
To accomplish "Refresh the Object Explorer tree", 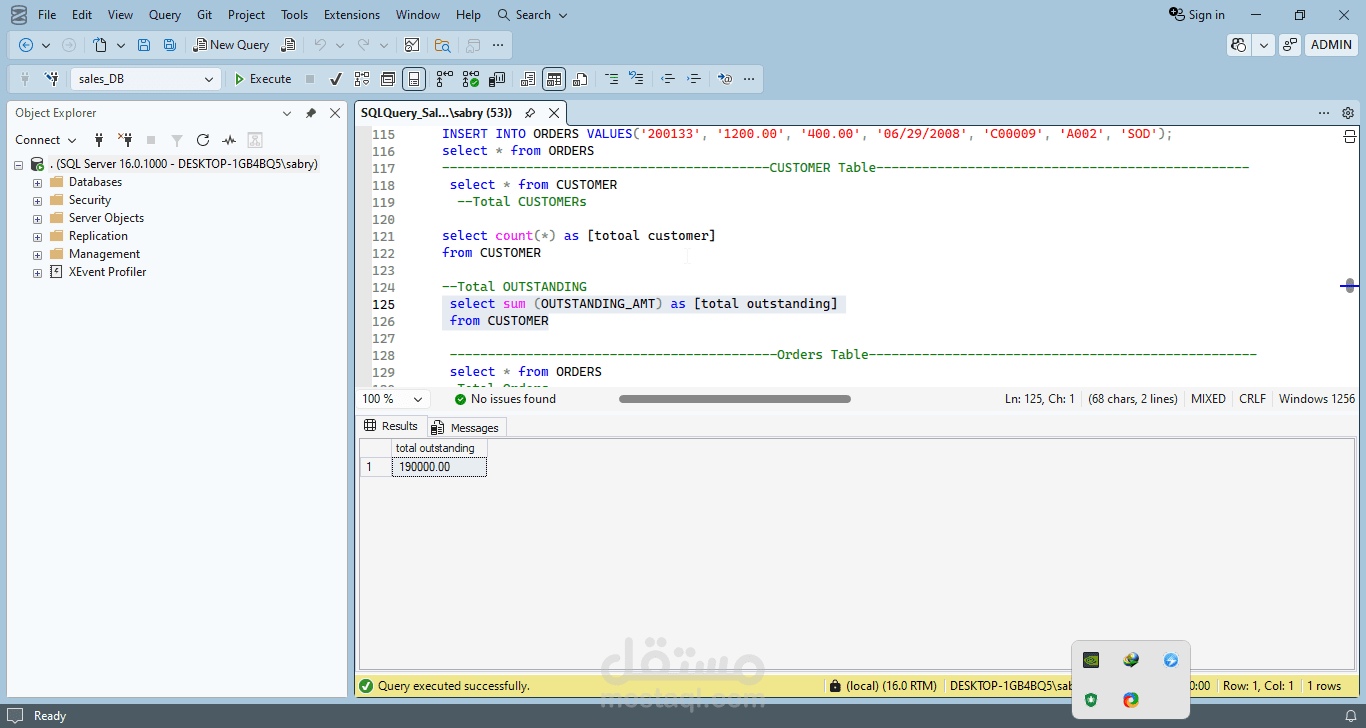I will 203,140.
